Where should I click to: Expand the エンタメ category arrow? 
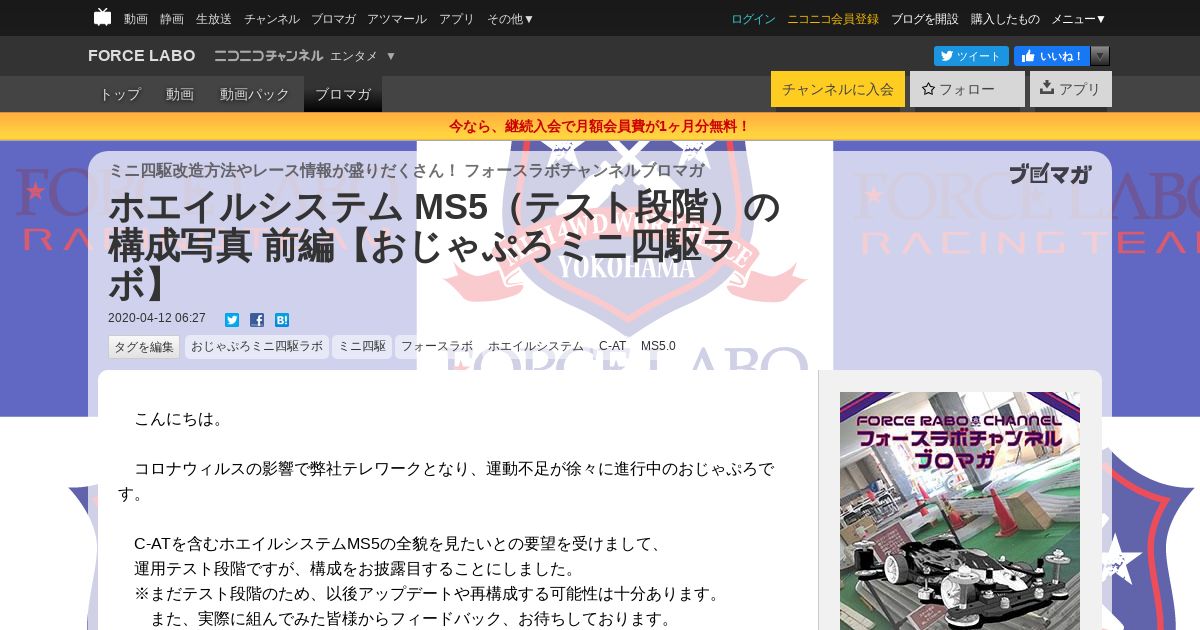(391, 56)
